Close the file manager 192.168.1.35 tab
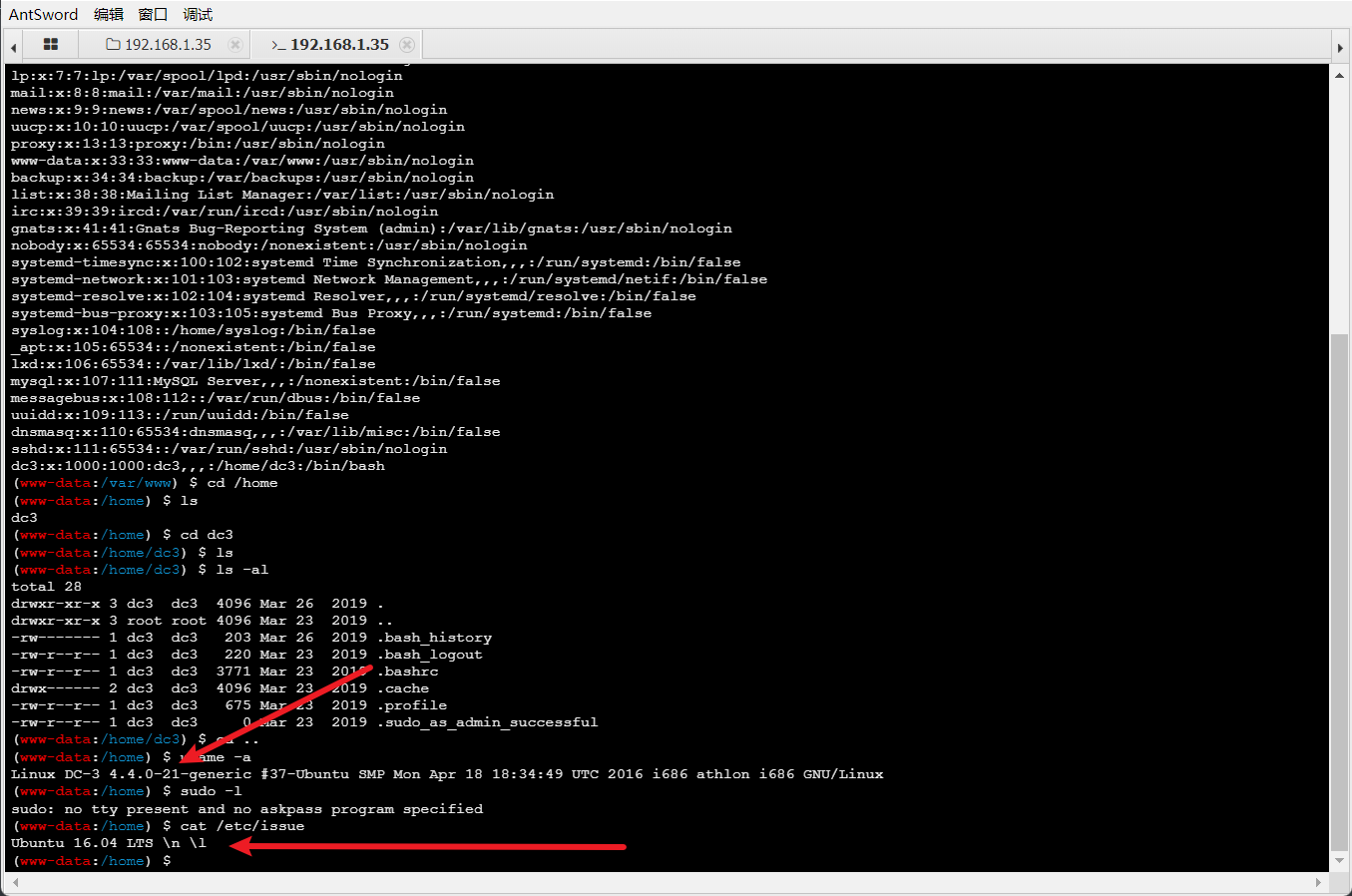The image size is (1352, 896). point(235,45)
